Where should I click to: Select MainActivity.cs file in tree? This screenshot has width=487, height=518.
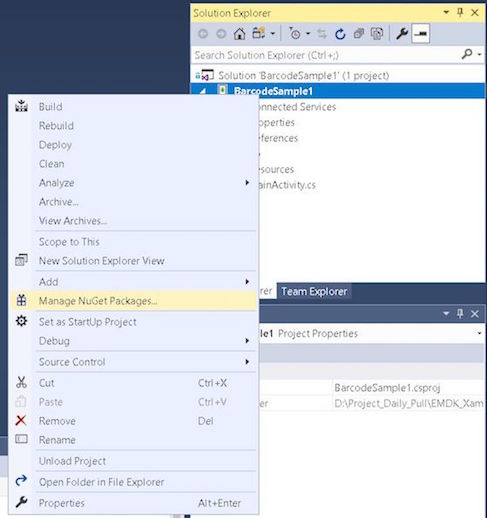point(288,185)
